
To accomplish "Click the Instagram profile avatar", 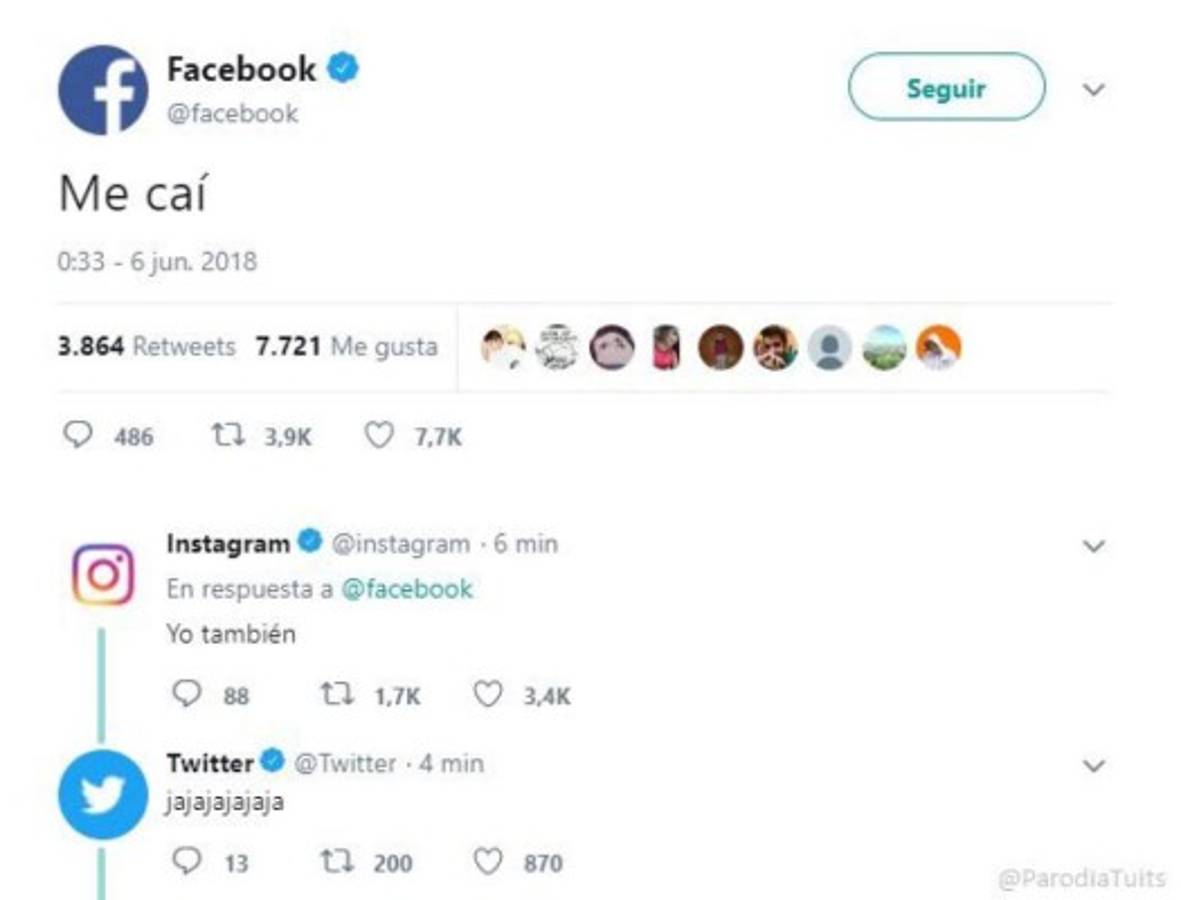I will (x=103, y=574).
